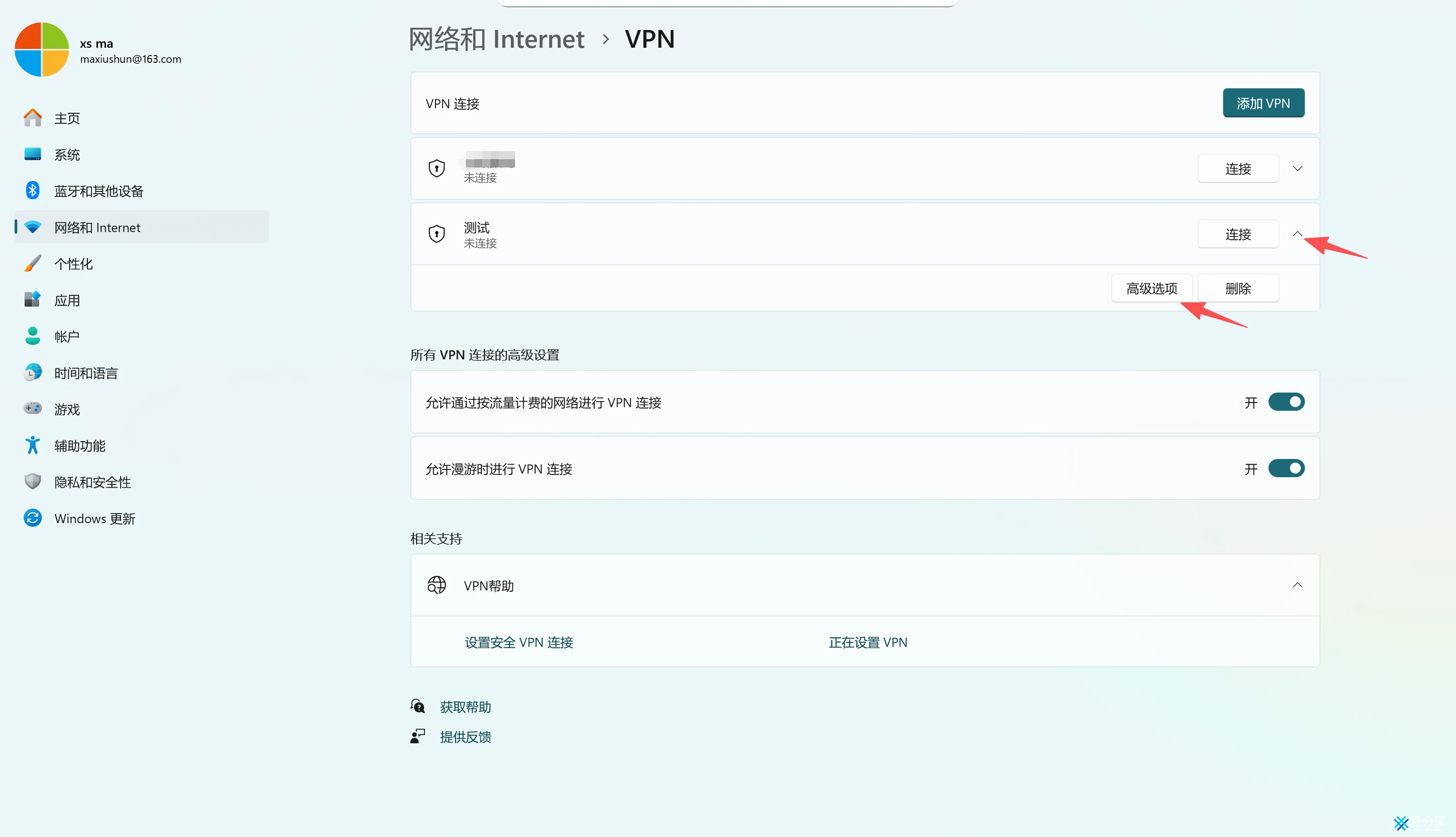Image resolution: width=1456 pixels, height=837 pixels.
Task: Click the Accessibility figure icon
Action: (33, 445)
